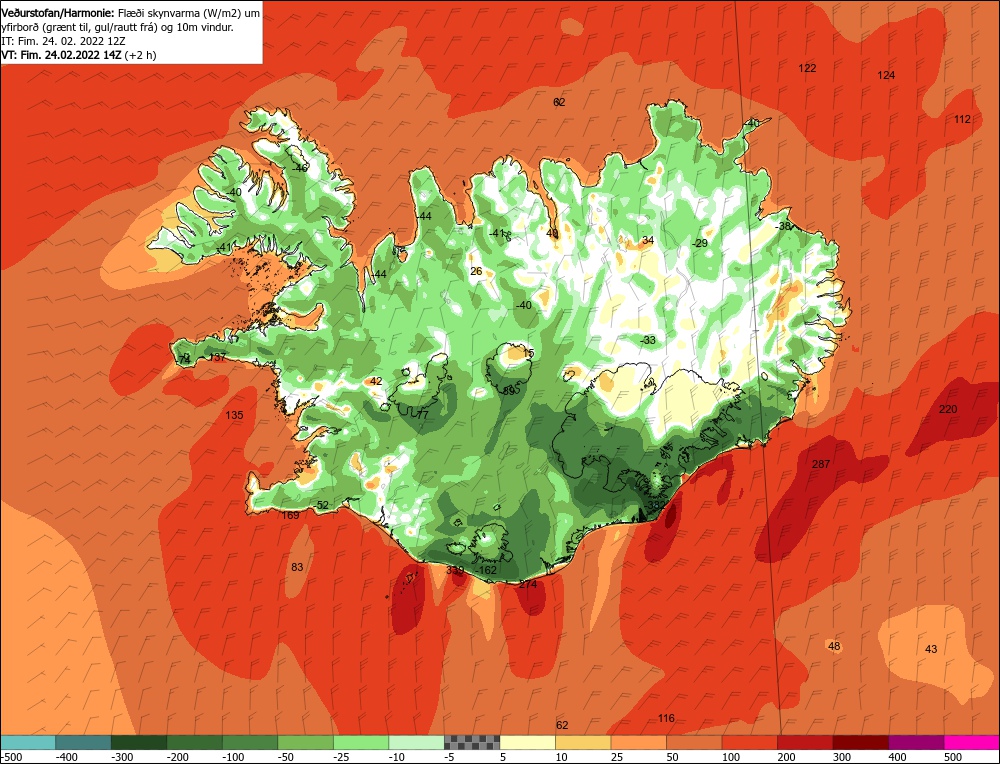Pick the red-orange legend swatch between 100 and 200

pyautogui.click(x=749, y=742)
